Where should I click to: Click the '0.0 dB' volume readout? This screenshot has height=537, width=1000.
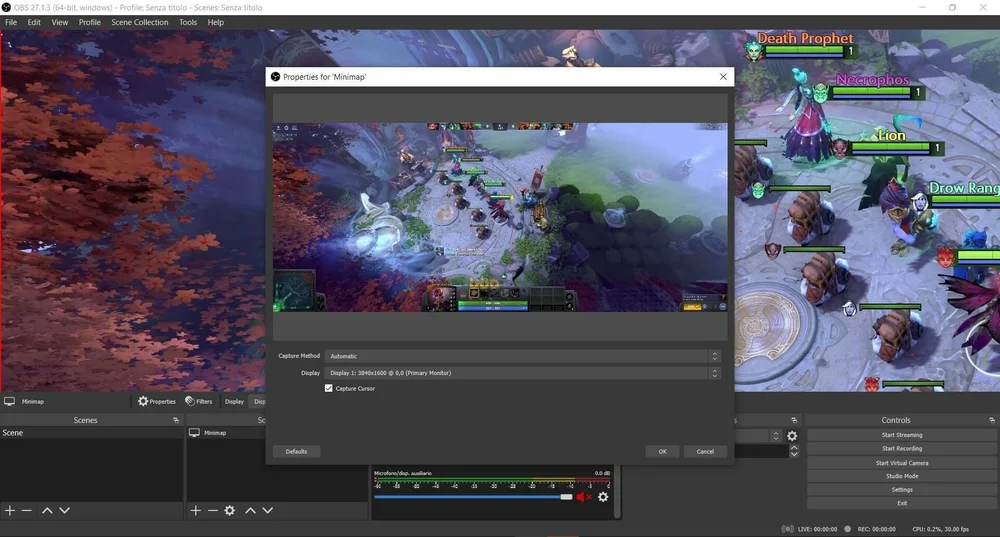point(602,473)
